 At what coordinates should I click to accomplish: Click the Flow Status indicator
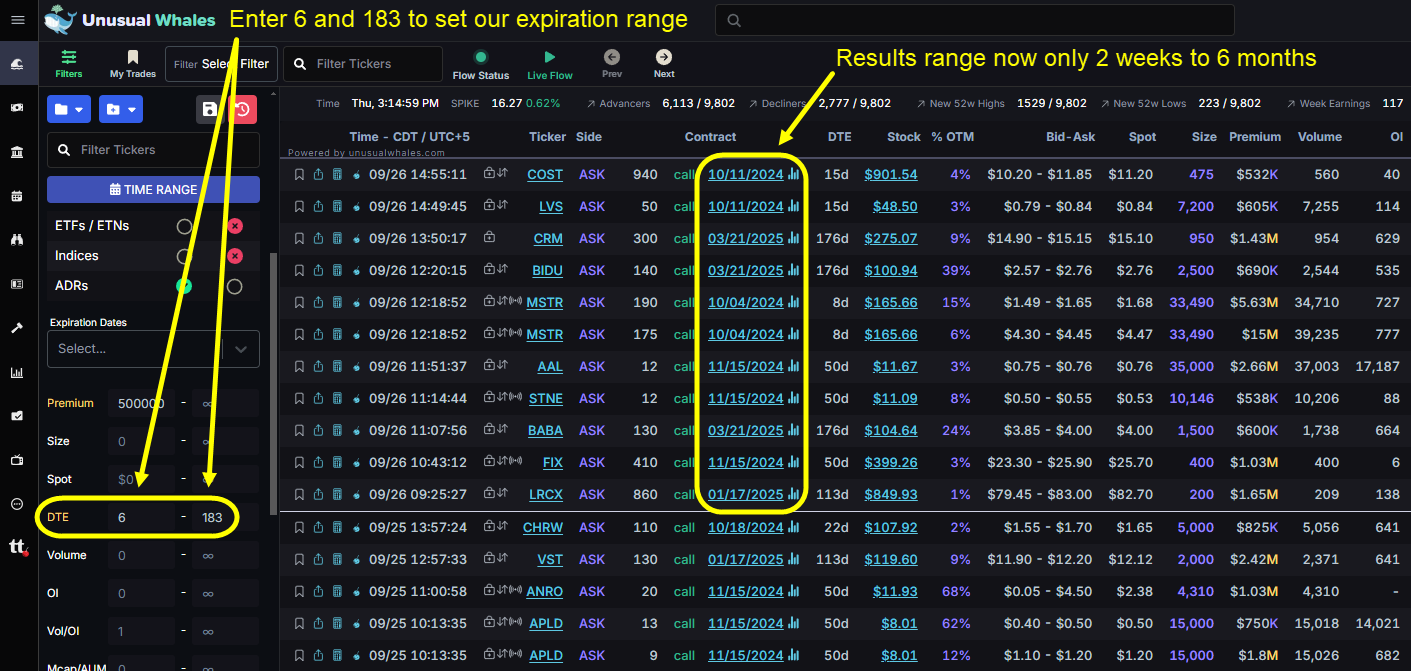pos(481,64)
